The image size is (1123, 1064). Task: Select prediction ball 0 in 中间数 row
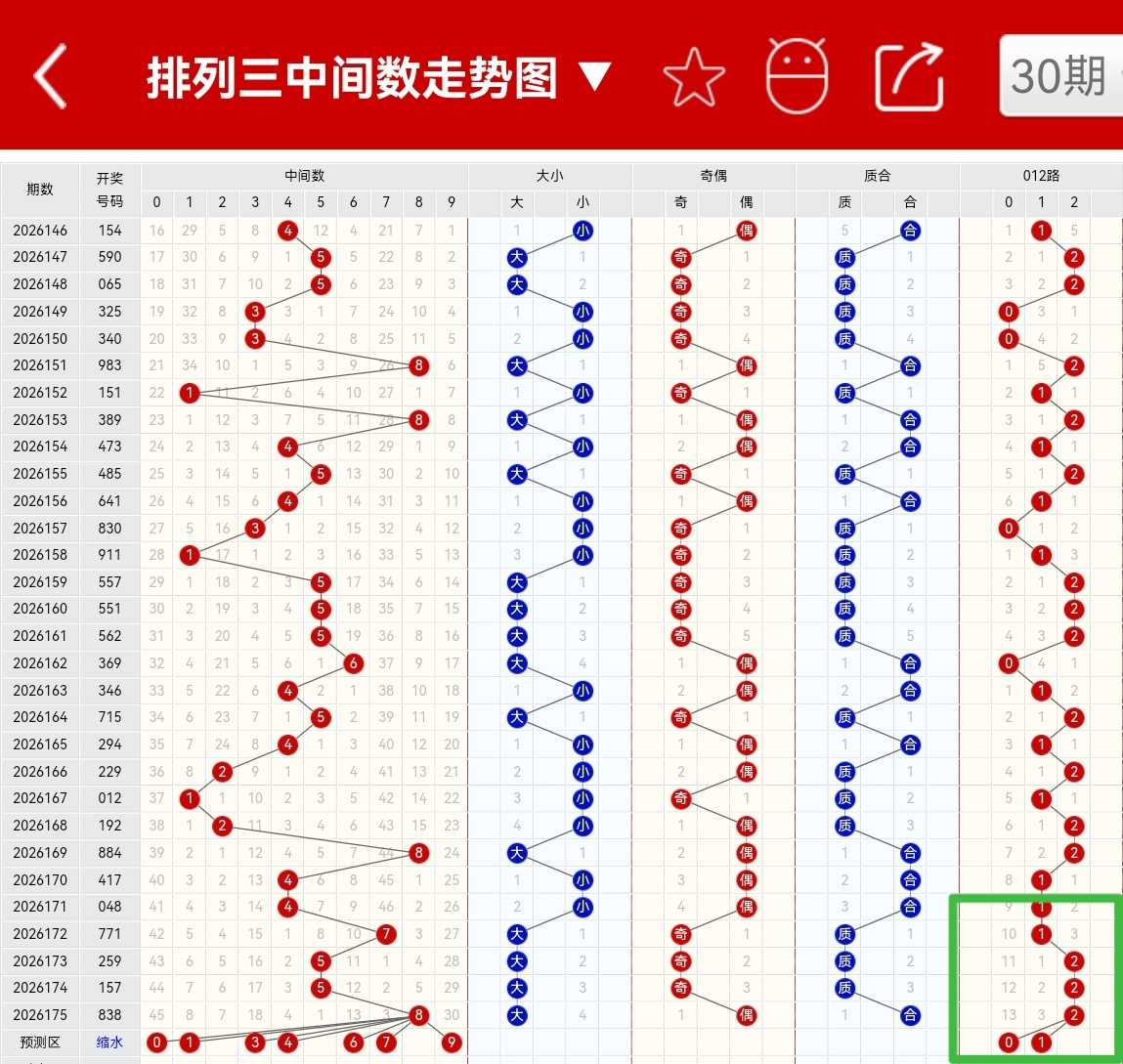tap(156, 1043)
